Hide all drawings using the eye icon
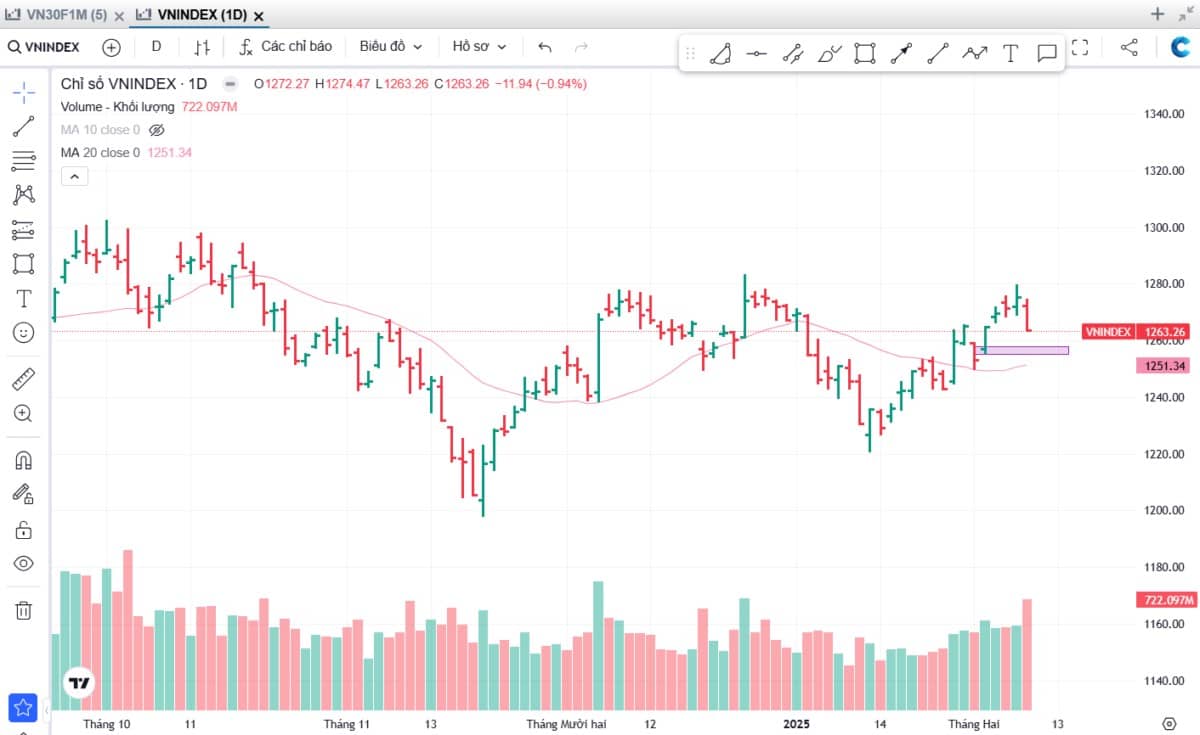1200x735 pixels. click(x=24, y=564)
